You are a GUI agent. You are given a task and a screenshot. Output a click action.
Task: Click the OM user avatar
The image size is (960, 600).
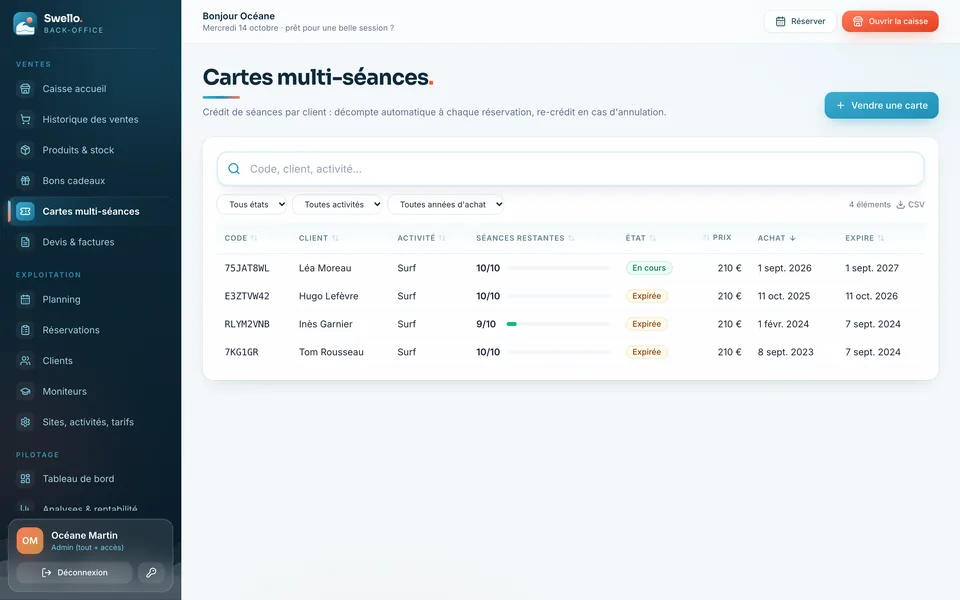(30, 541)
